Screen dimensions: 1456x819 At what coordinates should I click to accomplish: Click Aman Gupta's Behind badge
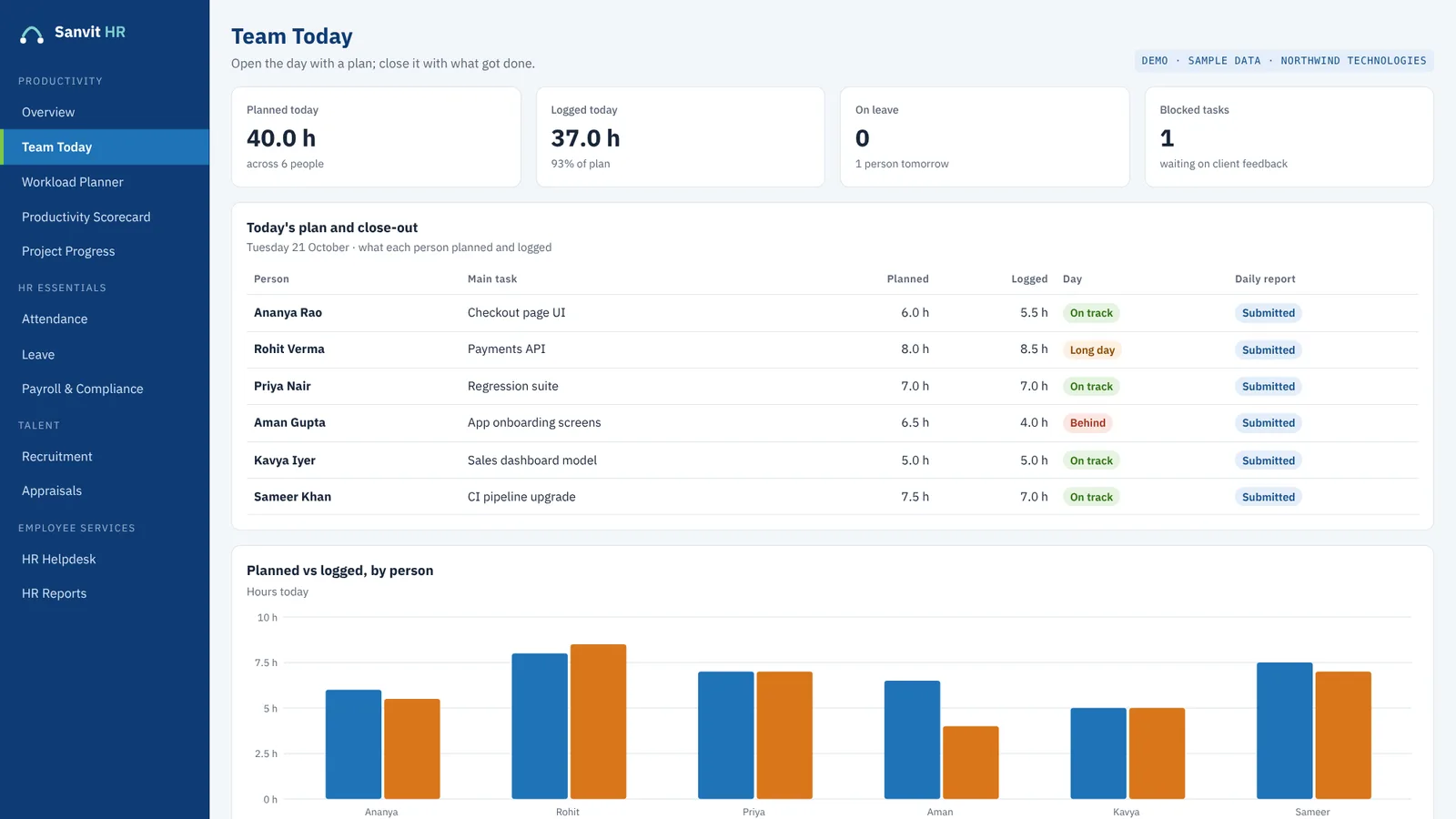(1087, 423)
